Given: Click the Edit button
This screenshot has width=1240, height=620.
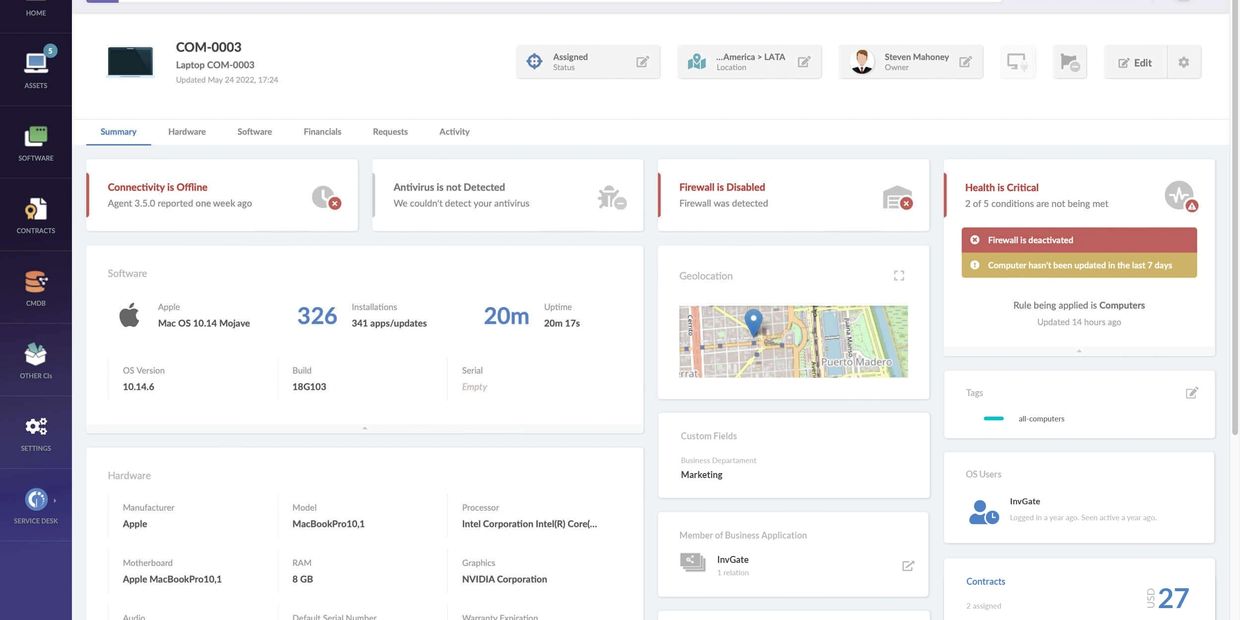Looking at the screenshot, I should tap(1135, 62).
